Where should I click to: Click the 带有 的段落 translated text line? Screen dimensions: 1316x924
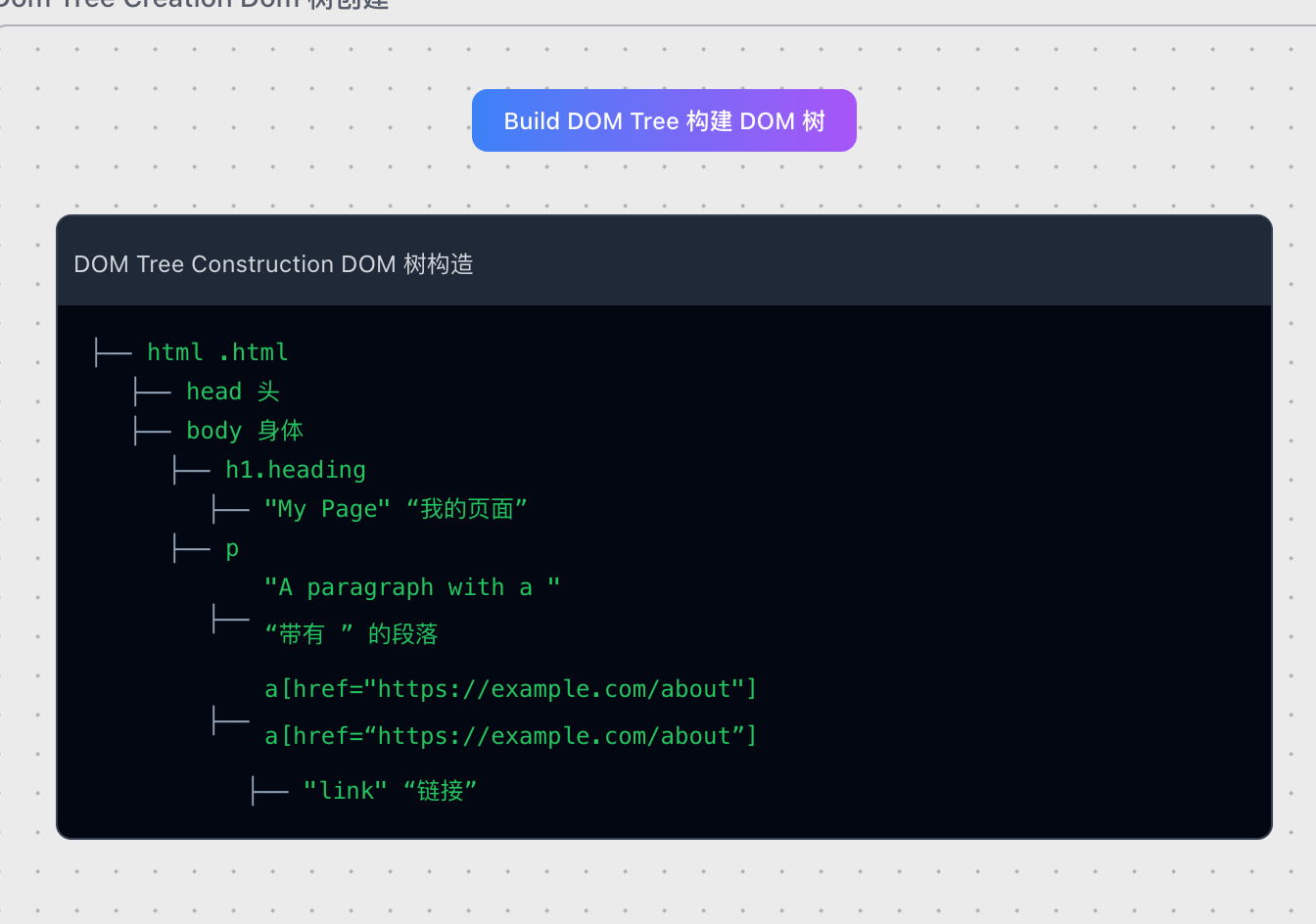pyautogui.click(x=351, y=634)
